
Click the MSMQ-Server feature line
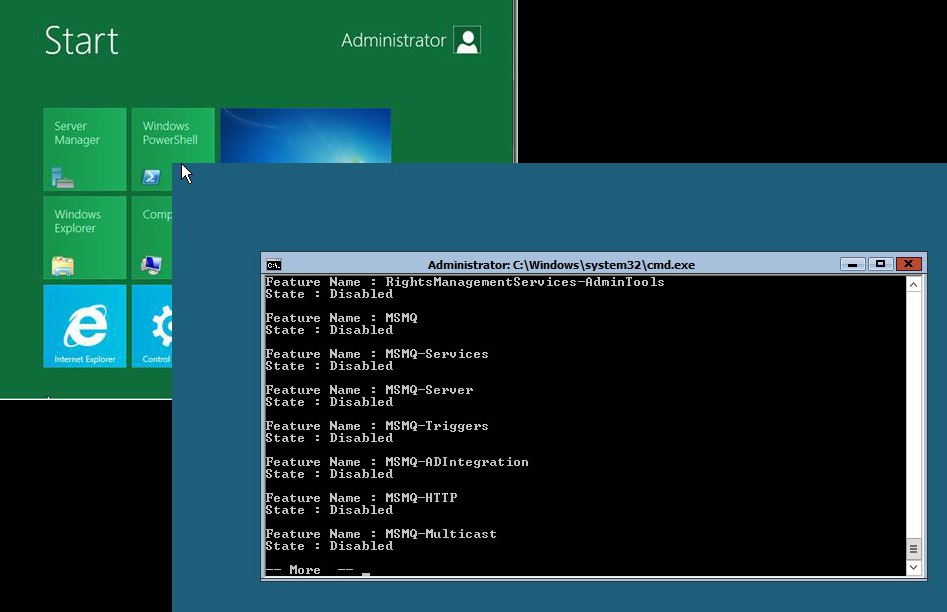tap(370, 390)
